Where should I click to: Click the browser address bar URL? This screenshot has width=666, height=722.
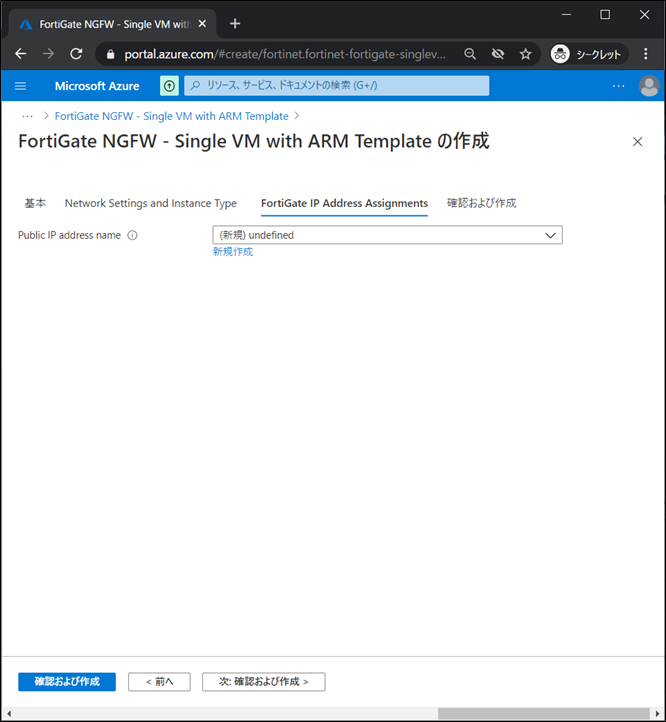click(x=285, y=54)
